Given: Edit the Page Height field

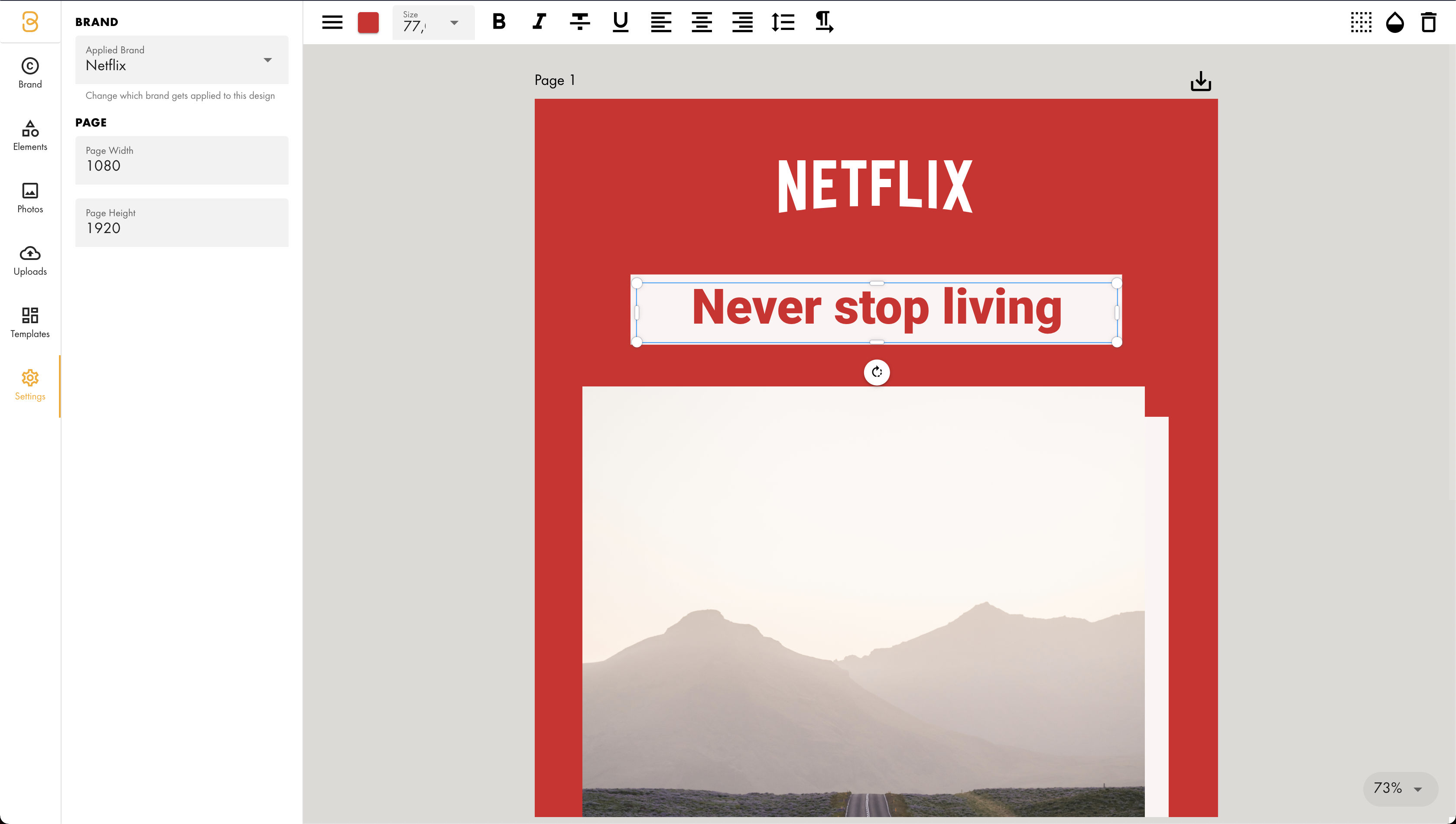Looking at the screenshot, I should [182, 222].
